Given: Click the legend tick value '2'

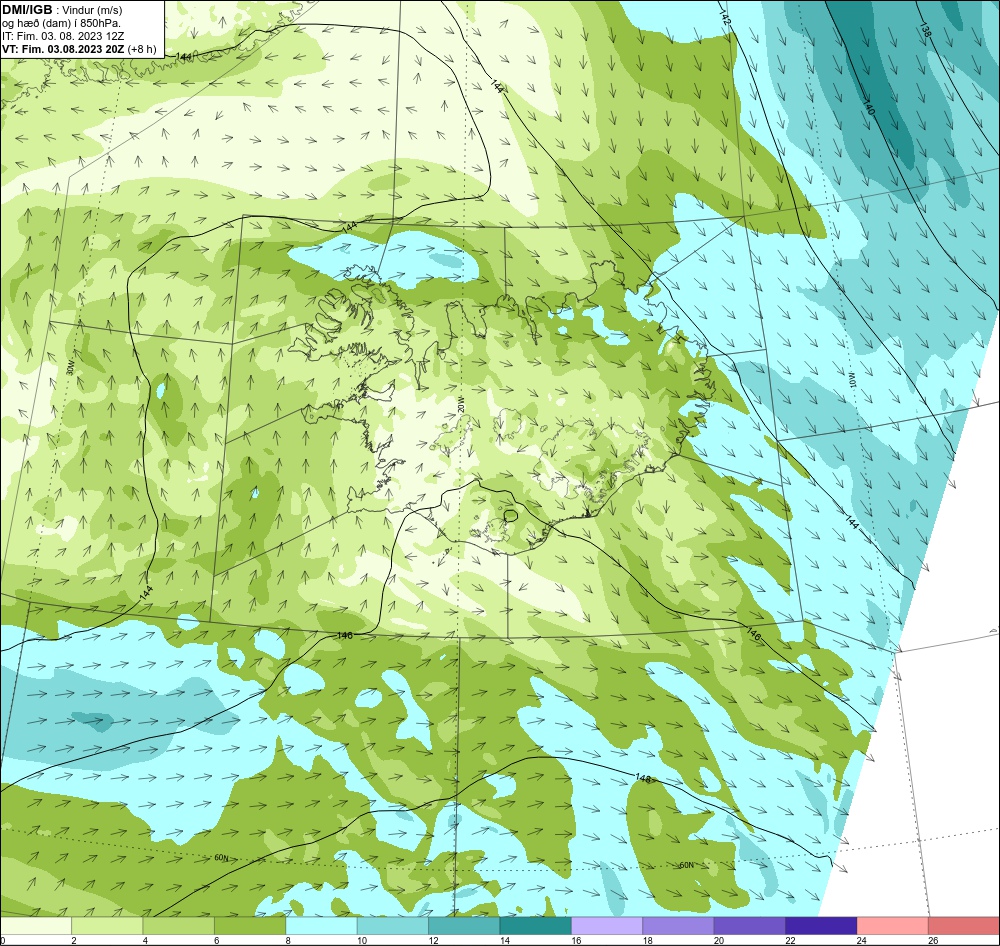Looking at the screenshot, I should [74, 940].
